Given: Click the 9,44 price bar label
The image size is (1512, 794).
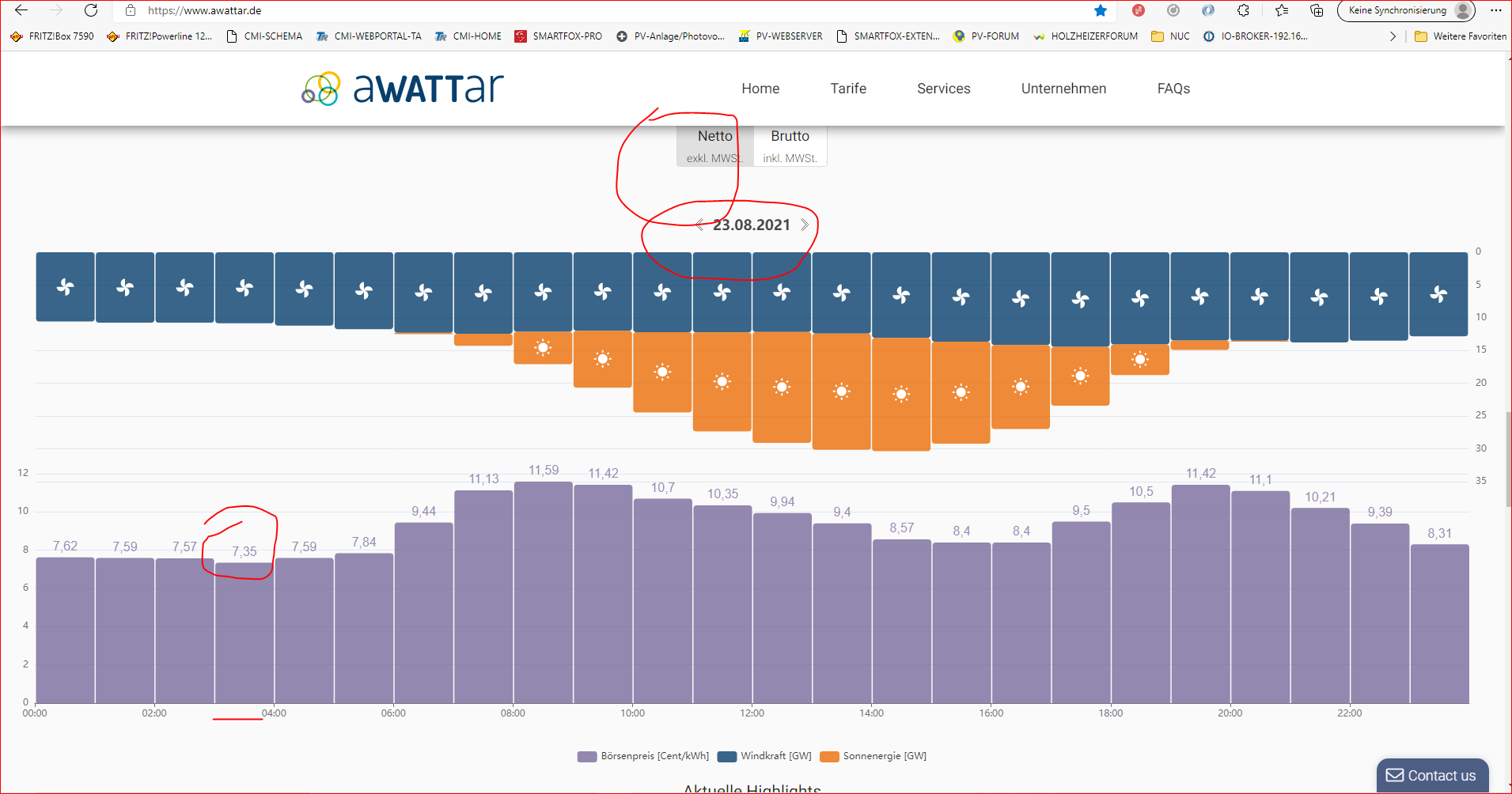Looking at the screenshot, I should (x=423, y=511).
